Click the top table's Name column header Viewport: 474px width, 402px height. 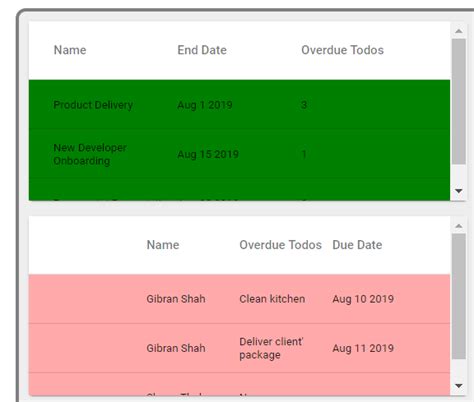70,50
